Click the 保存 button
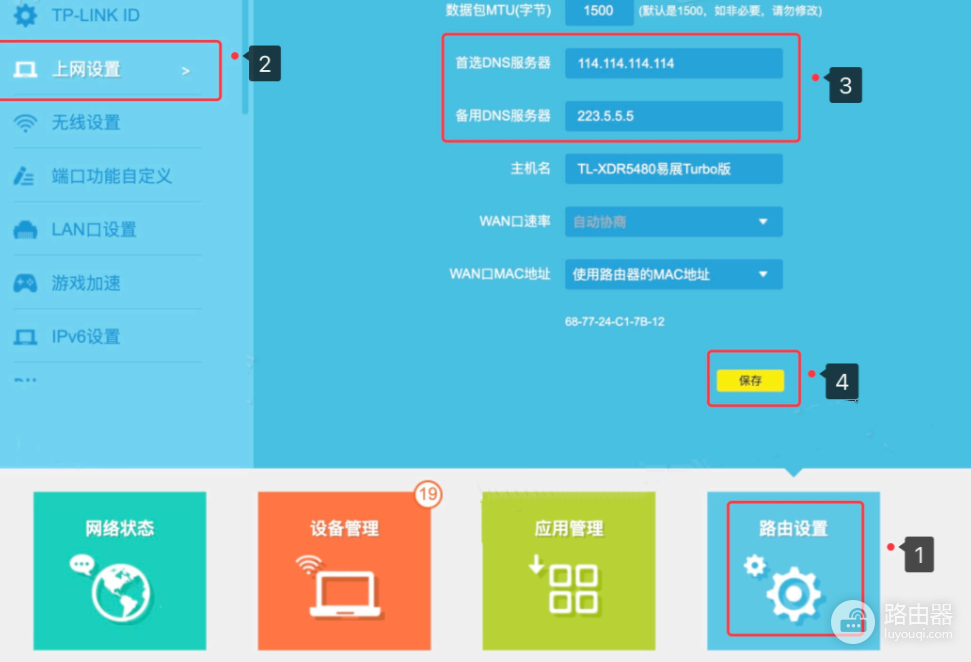The width and height of the screenshot is (971, 662). (750, 380)
